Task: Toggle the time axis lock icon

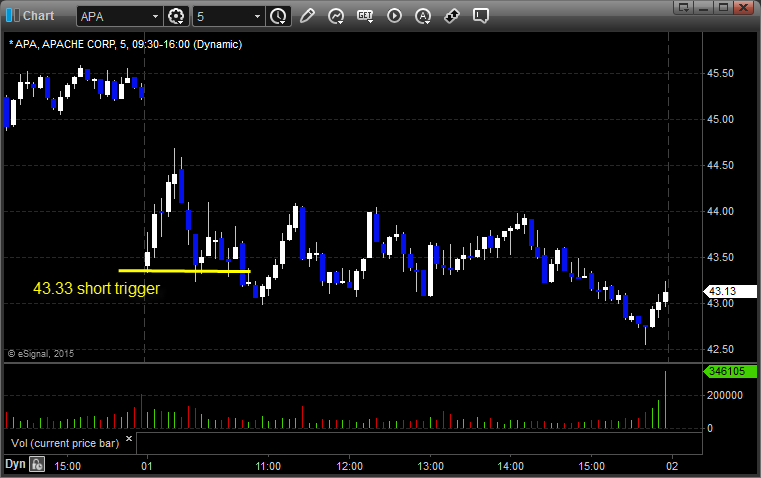Action: click(37, 464)
